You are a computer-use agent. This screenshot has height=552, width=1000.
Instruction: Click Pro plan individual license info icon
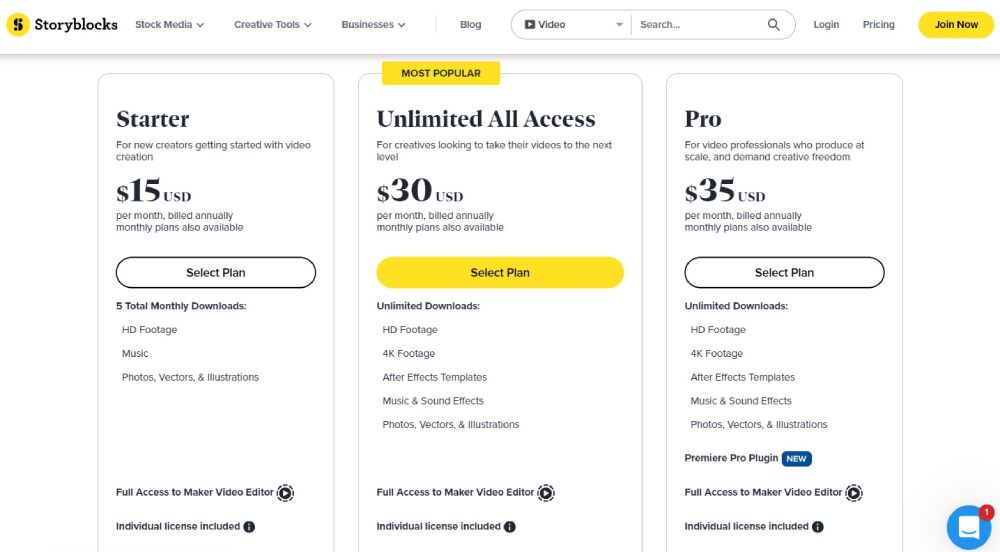pyautogui.click(x=817, y=527)
